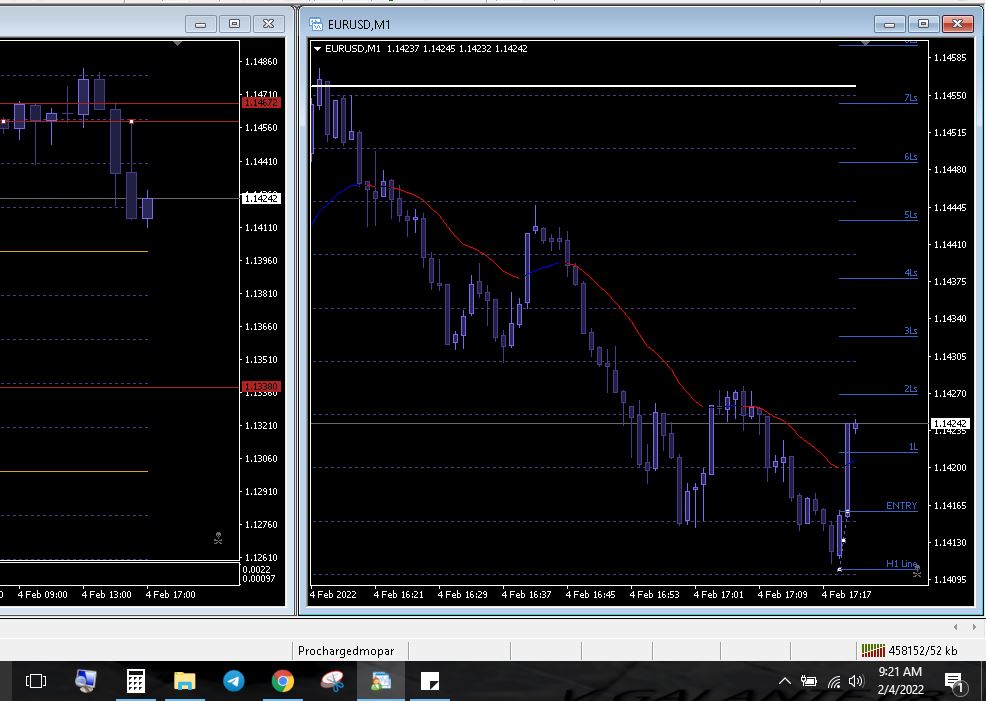986x701 pixels.
Task: Expand the EURUSD,M1 chart header triangle
Action: click(318, 48)
